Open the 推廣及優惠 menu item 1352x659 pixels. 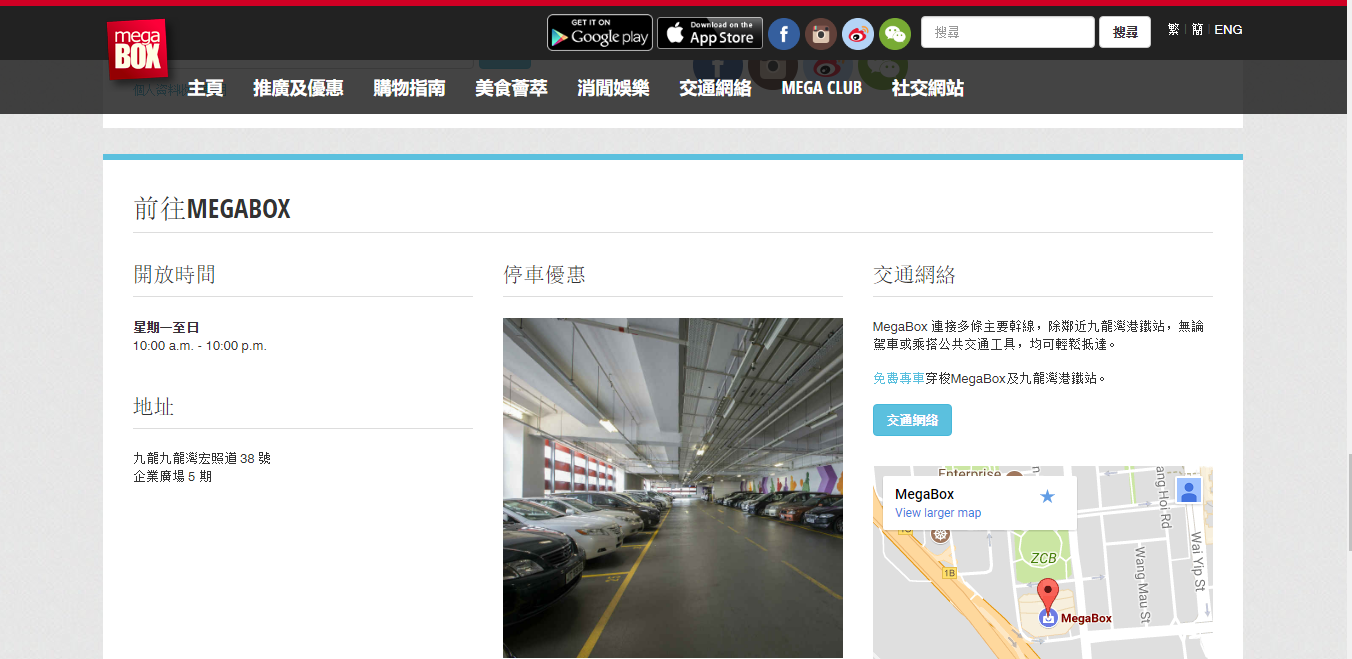point(298,88)
